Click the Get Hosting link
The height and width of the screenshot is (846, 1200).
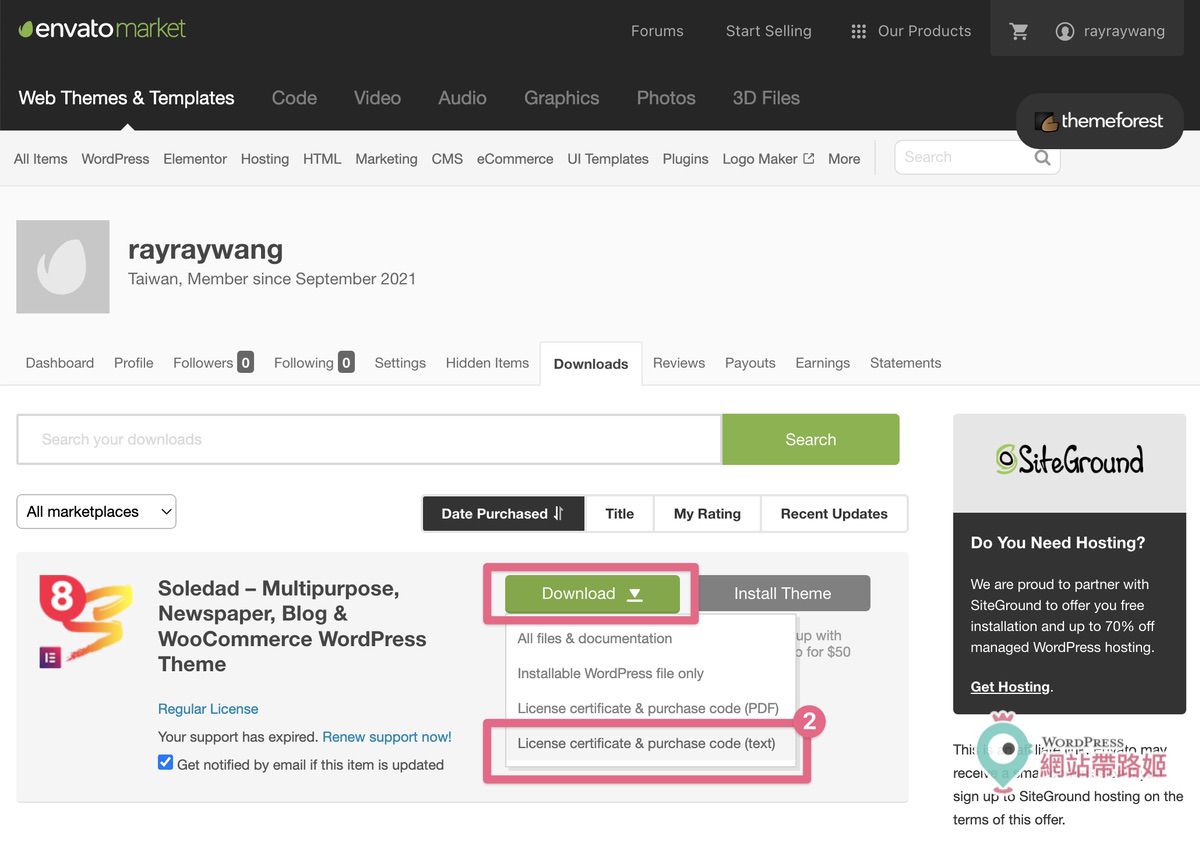[1010, 687]
